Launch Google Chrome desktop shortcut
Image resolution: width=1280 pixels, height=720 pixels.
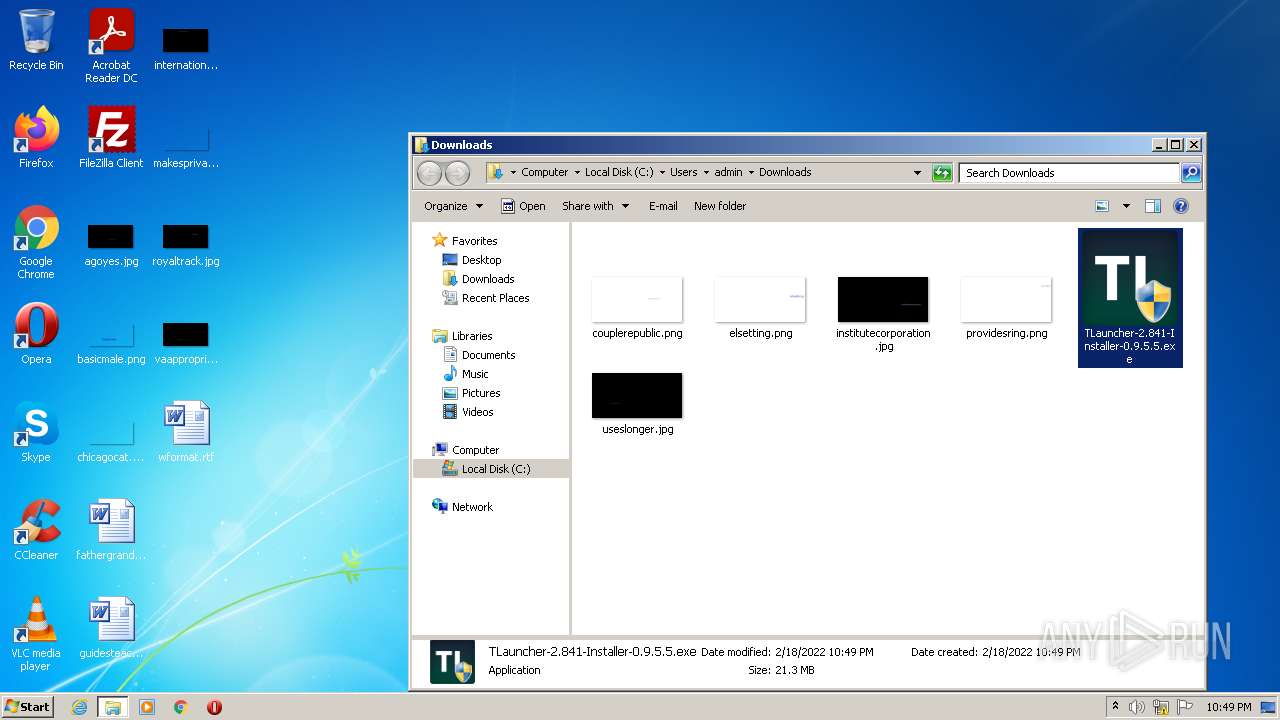(36, 242)
